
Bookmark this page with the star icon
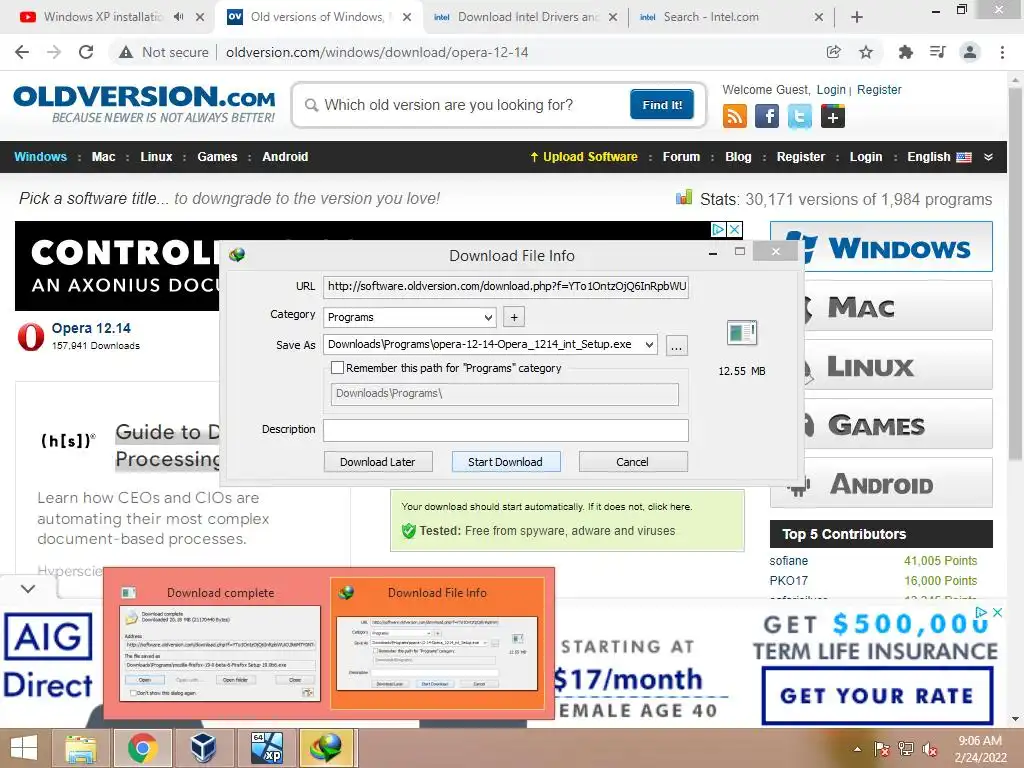click(866, 52)
